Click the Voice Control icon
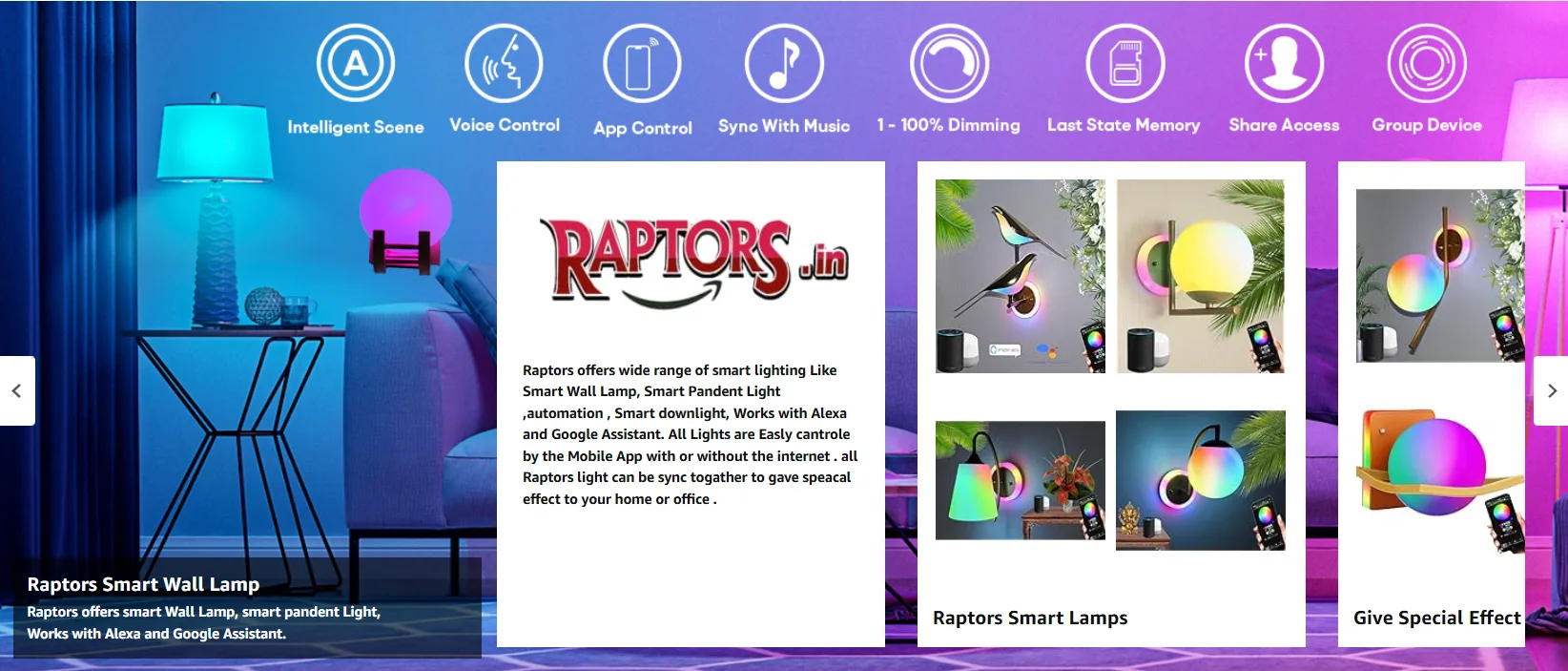The image size is (1568, 671). (504, 64)
